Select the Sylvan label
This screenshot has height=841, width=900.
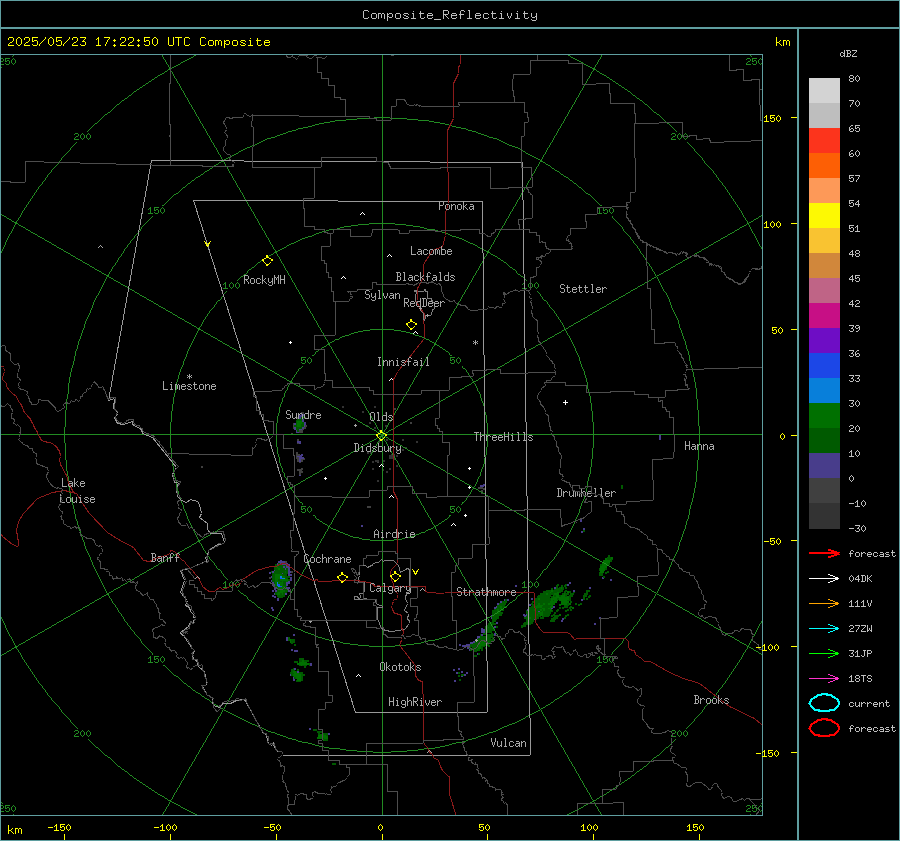click(x=382, y=295)
